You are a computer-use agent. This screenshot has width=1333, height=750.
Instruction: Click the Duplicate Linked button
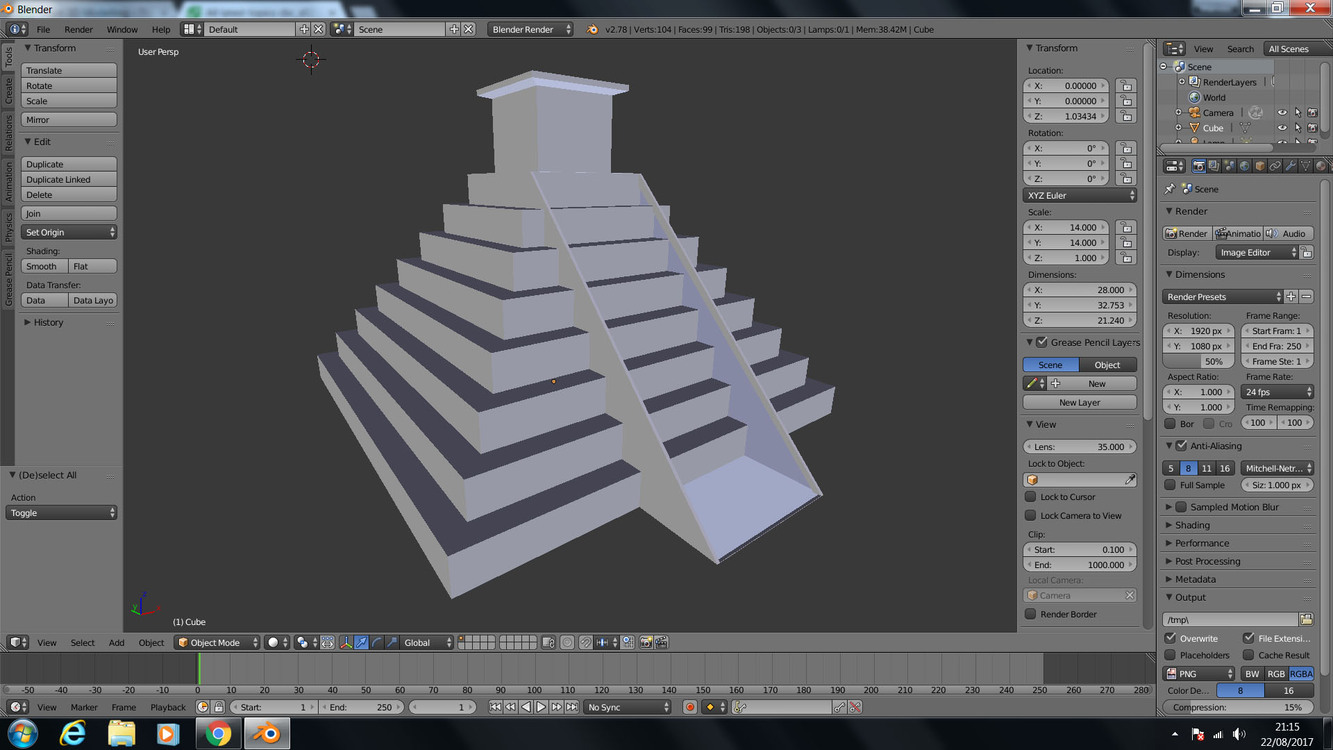click(x=68, y=180)
